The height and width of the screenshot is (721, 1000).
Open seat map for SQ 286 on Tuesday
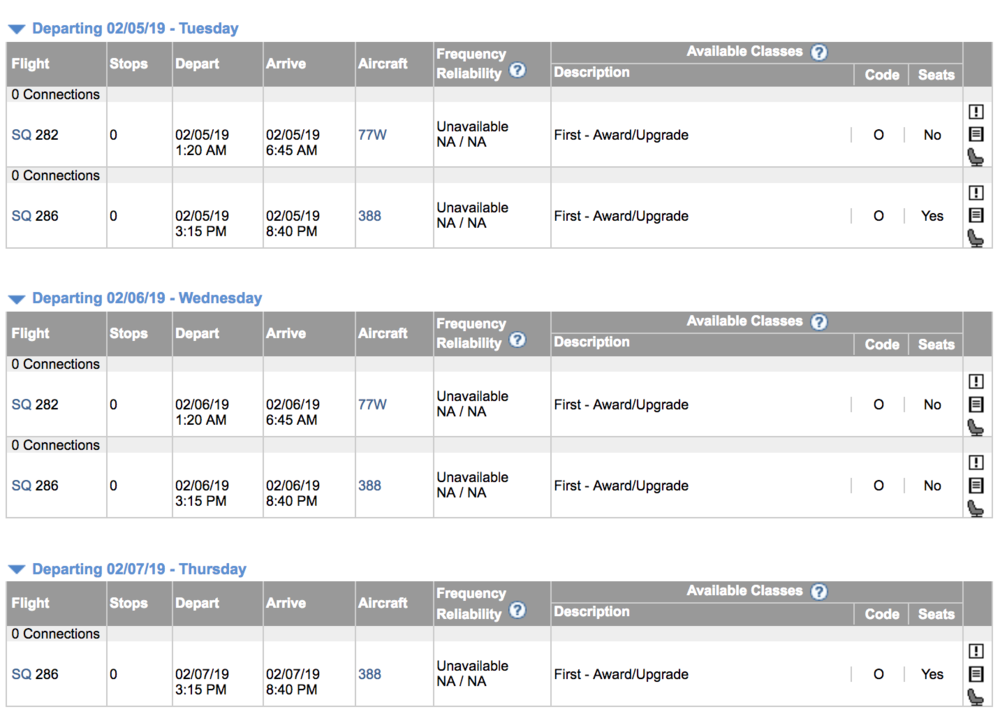click(976, 238)
